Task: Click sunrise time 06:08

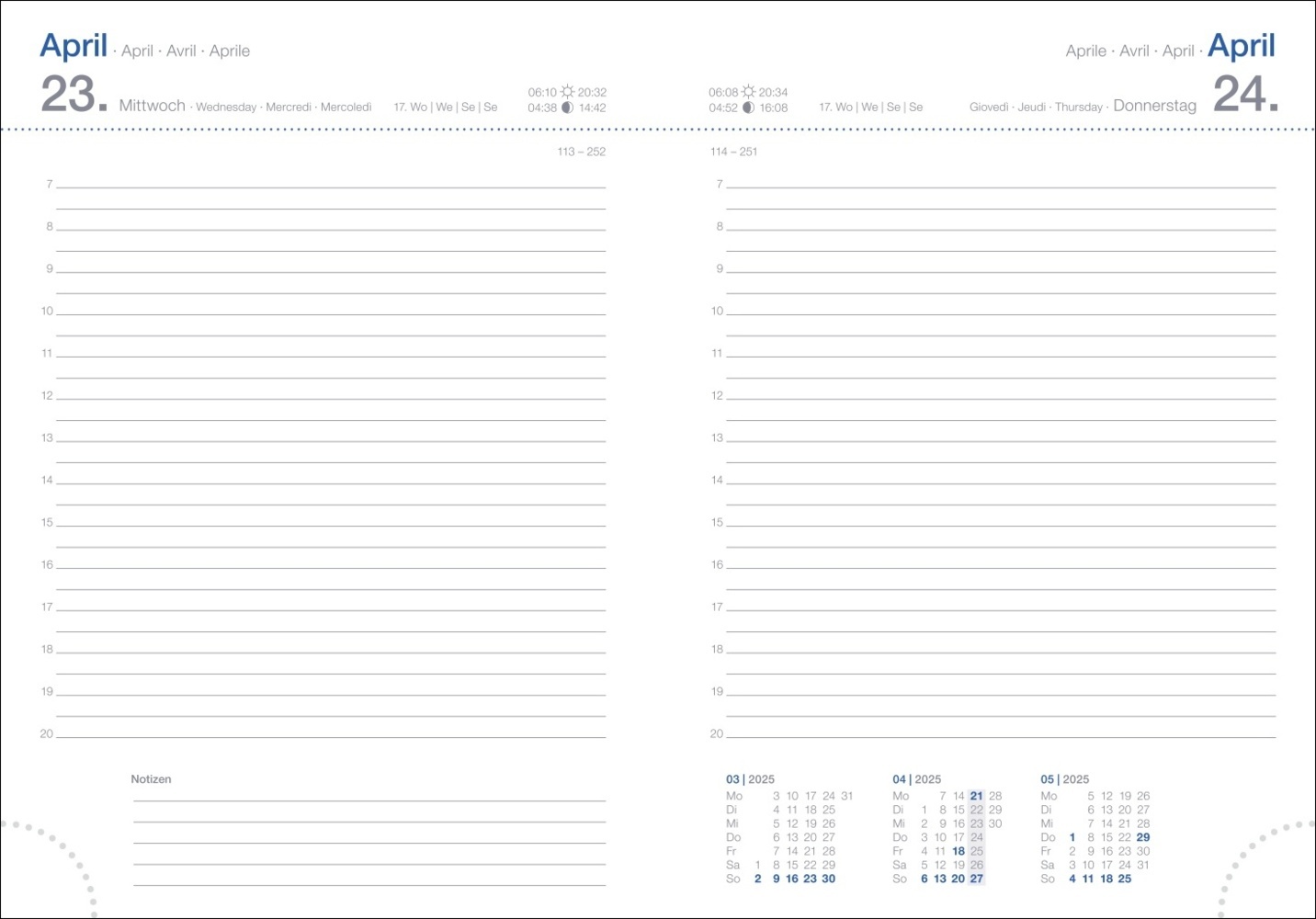Action: coord(723,93)
